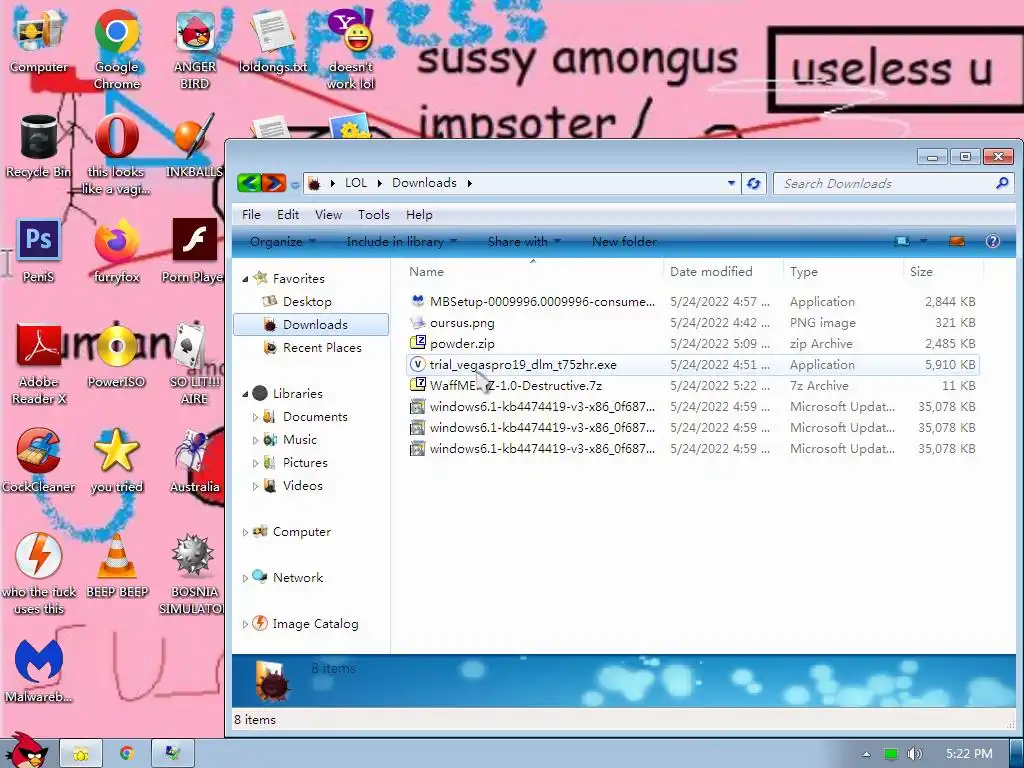The height and width of the screenshot is (768, 1024).
Task: Select the BOSNIA SIMULATOR minesweeper icon
Action: (x=192, y=573)
